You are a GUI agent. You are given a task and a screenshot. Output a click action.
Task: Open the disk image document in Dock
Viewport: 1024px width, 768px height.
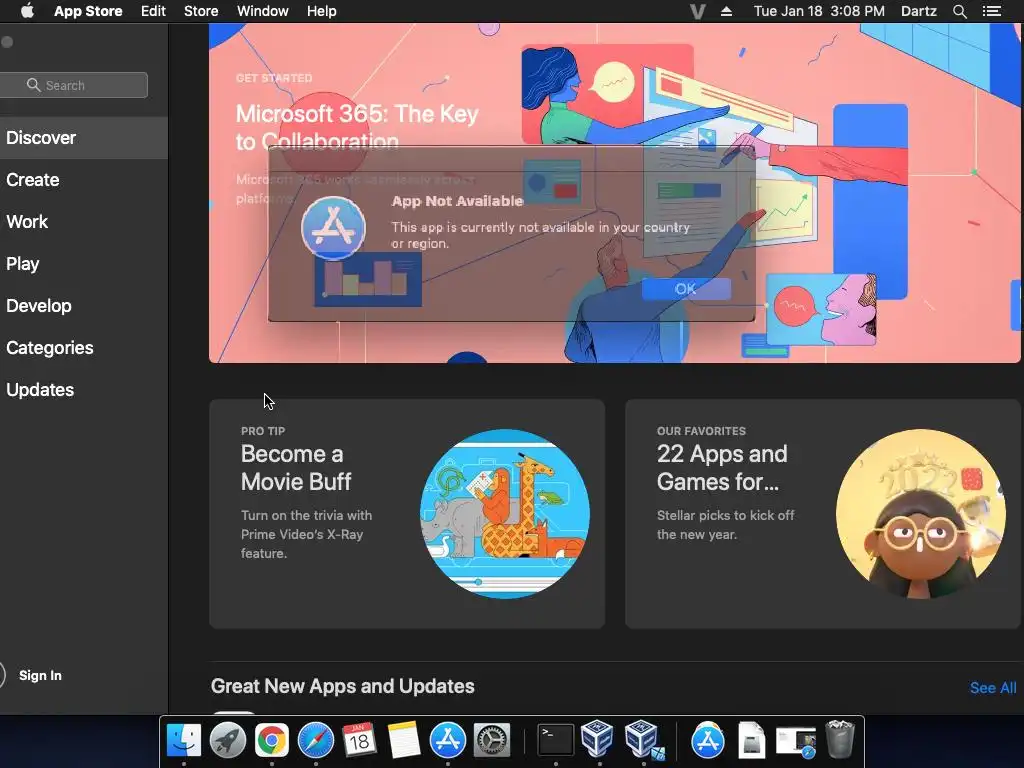point(752,740)
